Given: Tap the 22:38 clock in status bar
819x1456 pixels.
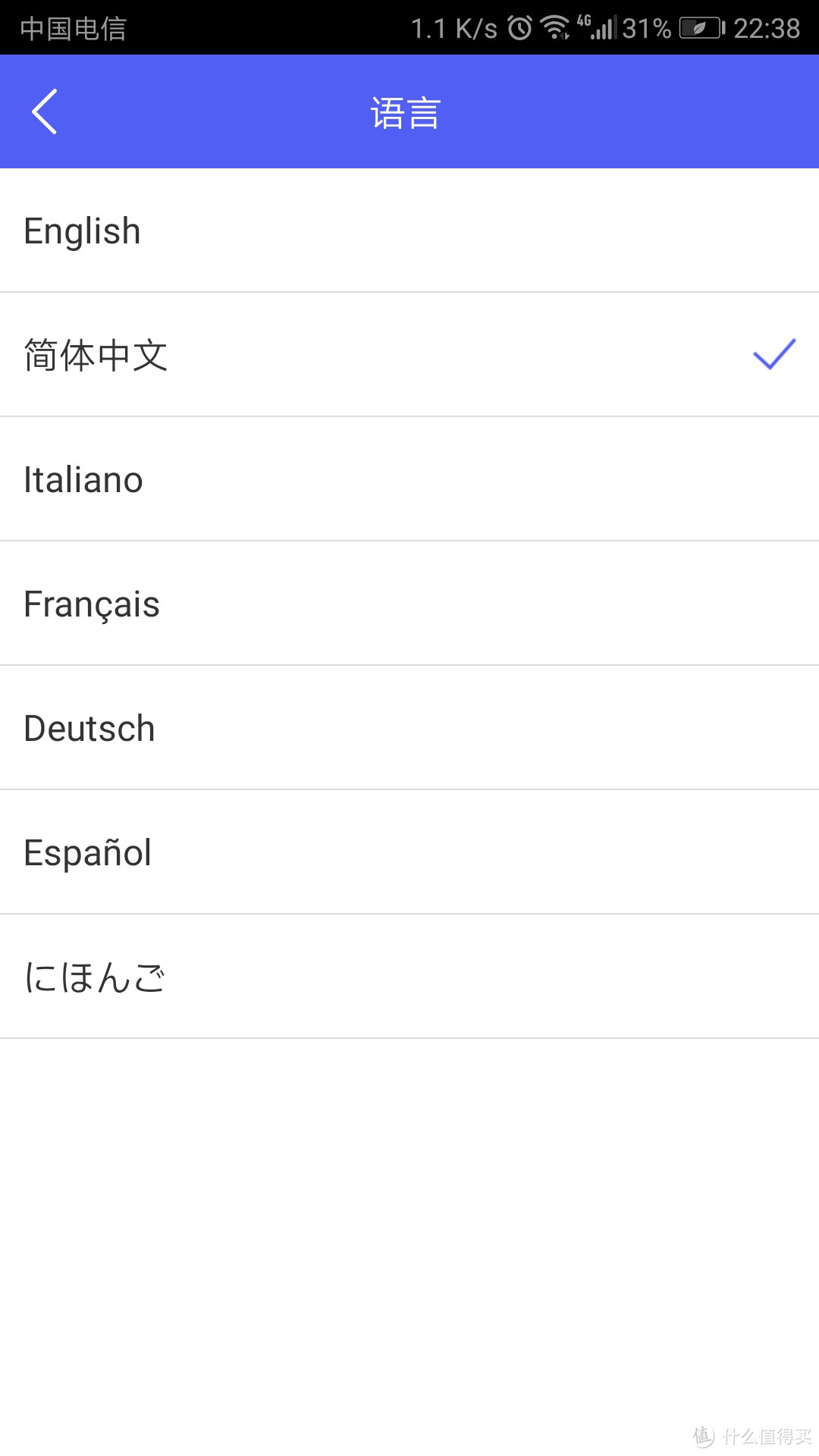Looking at the screenshot, I should click(767, 29).
